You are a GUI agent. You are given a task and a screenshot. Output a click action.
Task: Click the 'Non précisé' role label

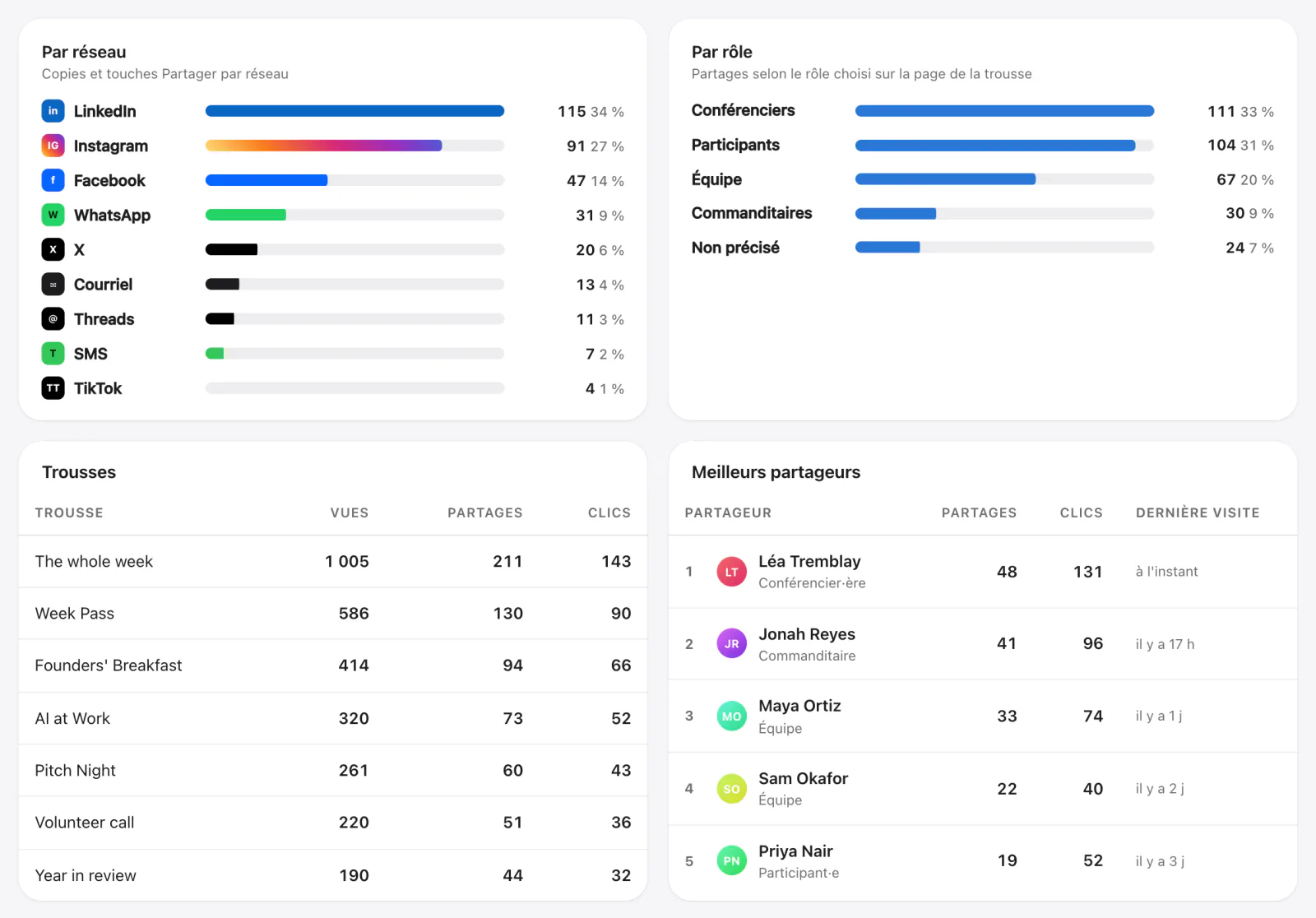pyautogui.click(x=735, y=248)
